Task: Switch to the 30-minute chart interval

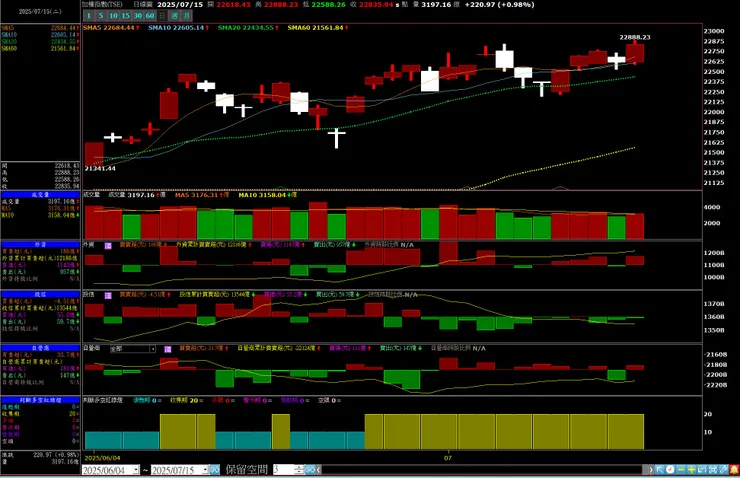Action: pyautogui.click(x=137, y=16)
